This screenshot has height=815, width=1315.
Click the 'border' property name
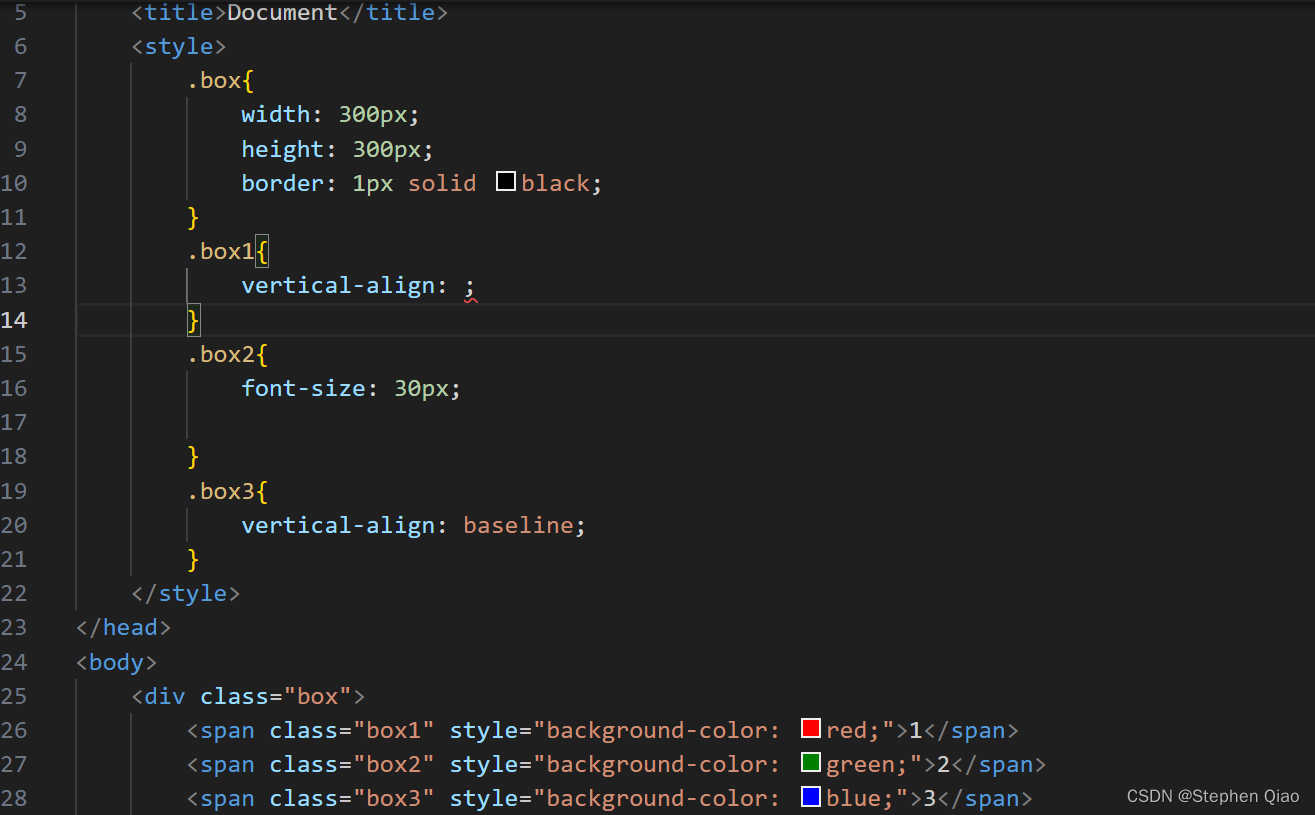[283, 183]
